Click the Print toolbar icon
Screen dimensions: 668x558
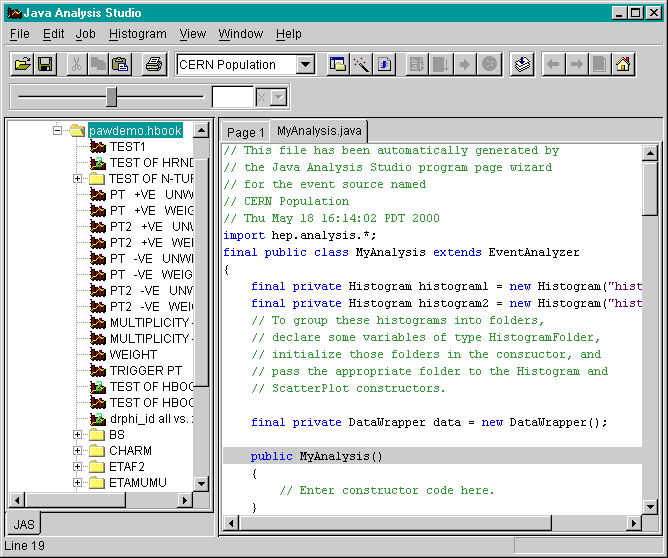pos(153,65)
